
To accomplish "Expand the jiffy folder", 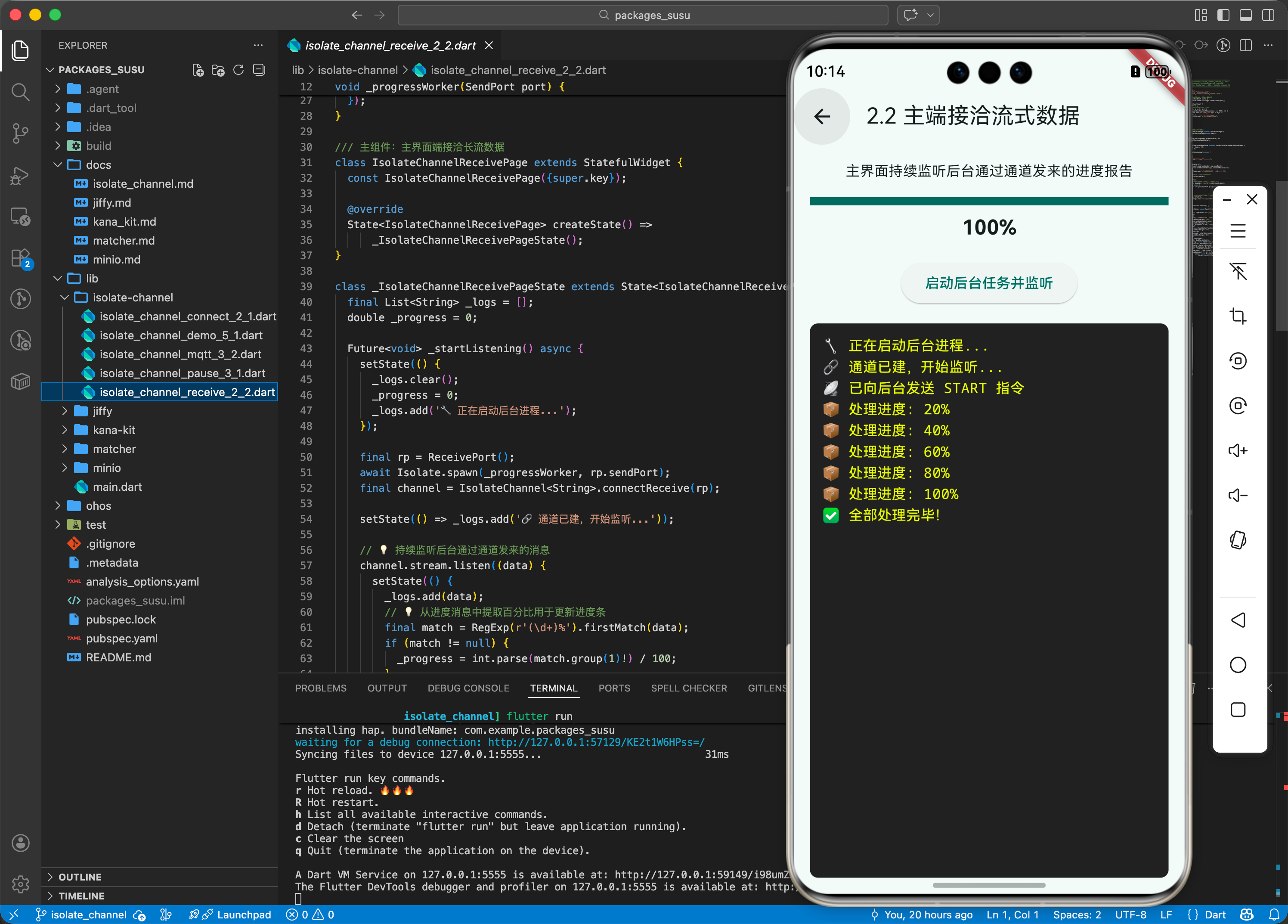I will pos(102,411).
